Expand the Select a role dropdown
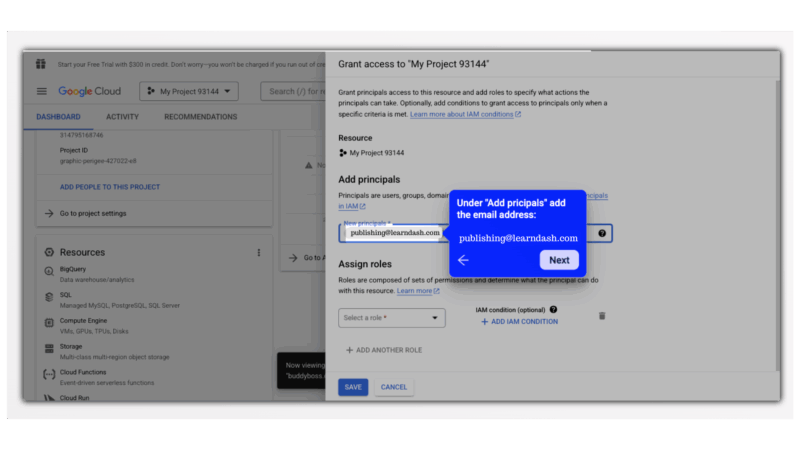The height and width of the screenshot is (450, 800). coord(392,318)
